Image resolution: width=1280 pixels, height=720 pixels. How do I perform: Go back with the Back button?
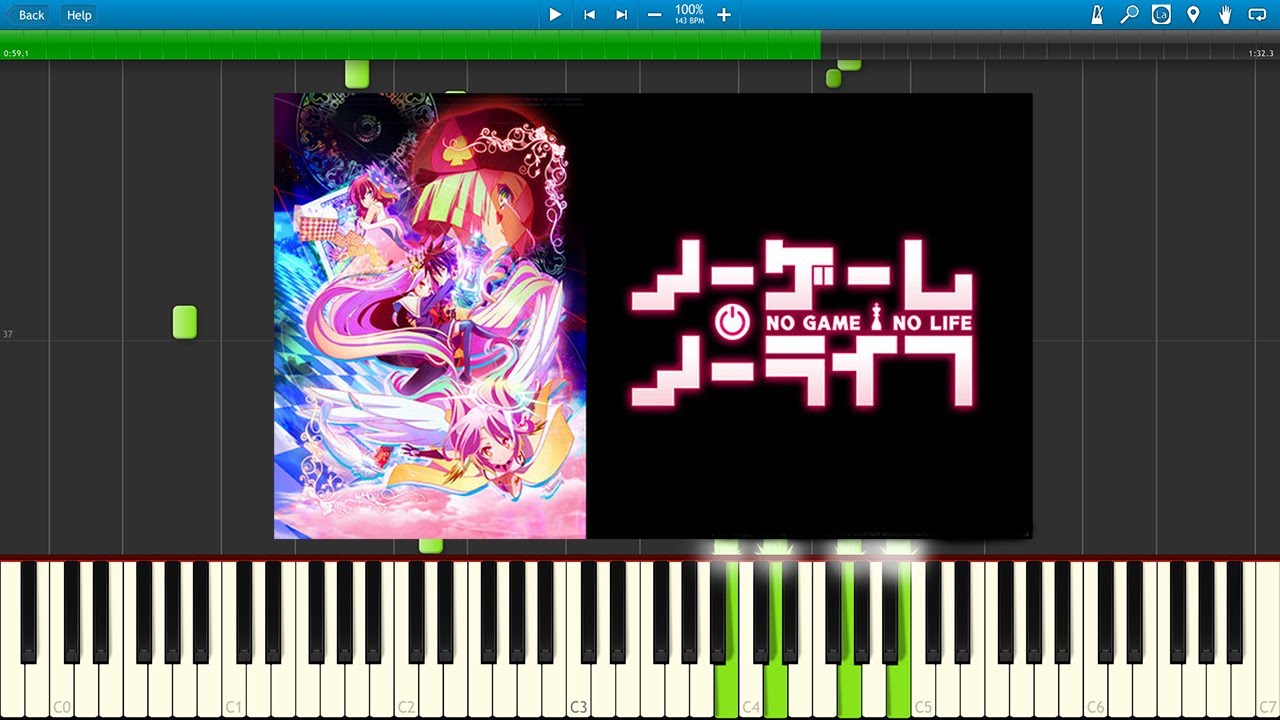tap(26, 15)
